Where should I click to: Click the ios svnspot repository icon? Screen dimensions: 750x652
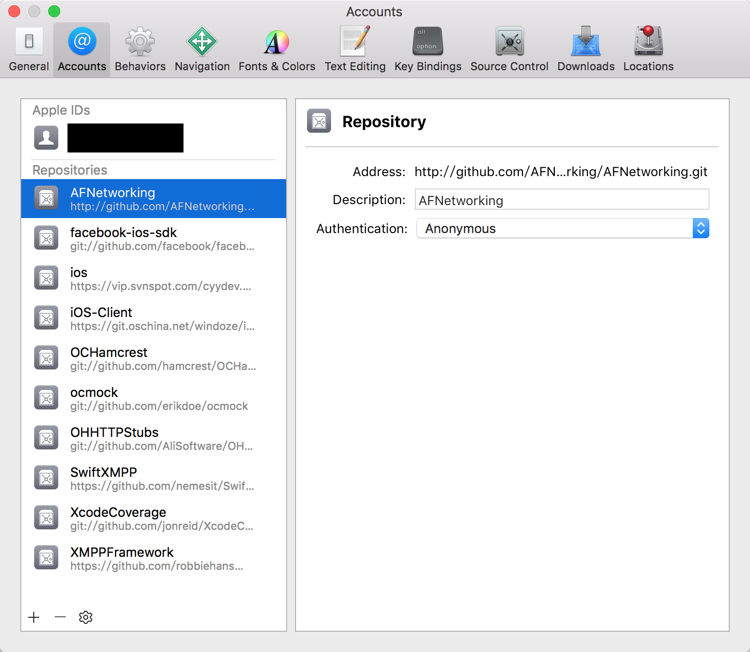46,278
